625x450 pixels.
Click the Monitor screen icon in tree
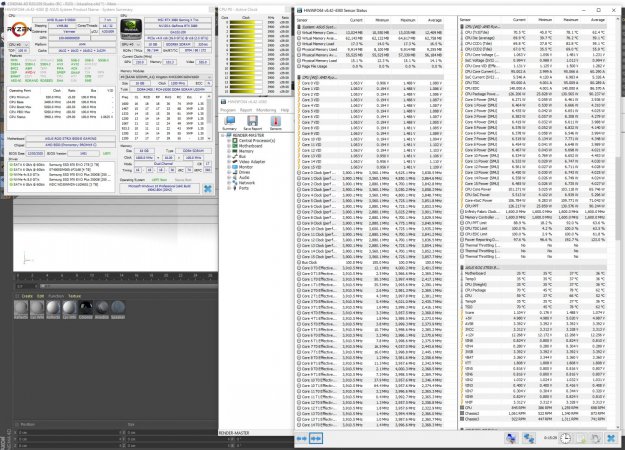[x=235, y=167]
